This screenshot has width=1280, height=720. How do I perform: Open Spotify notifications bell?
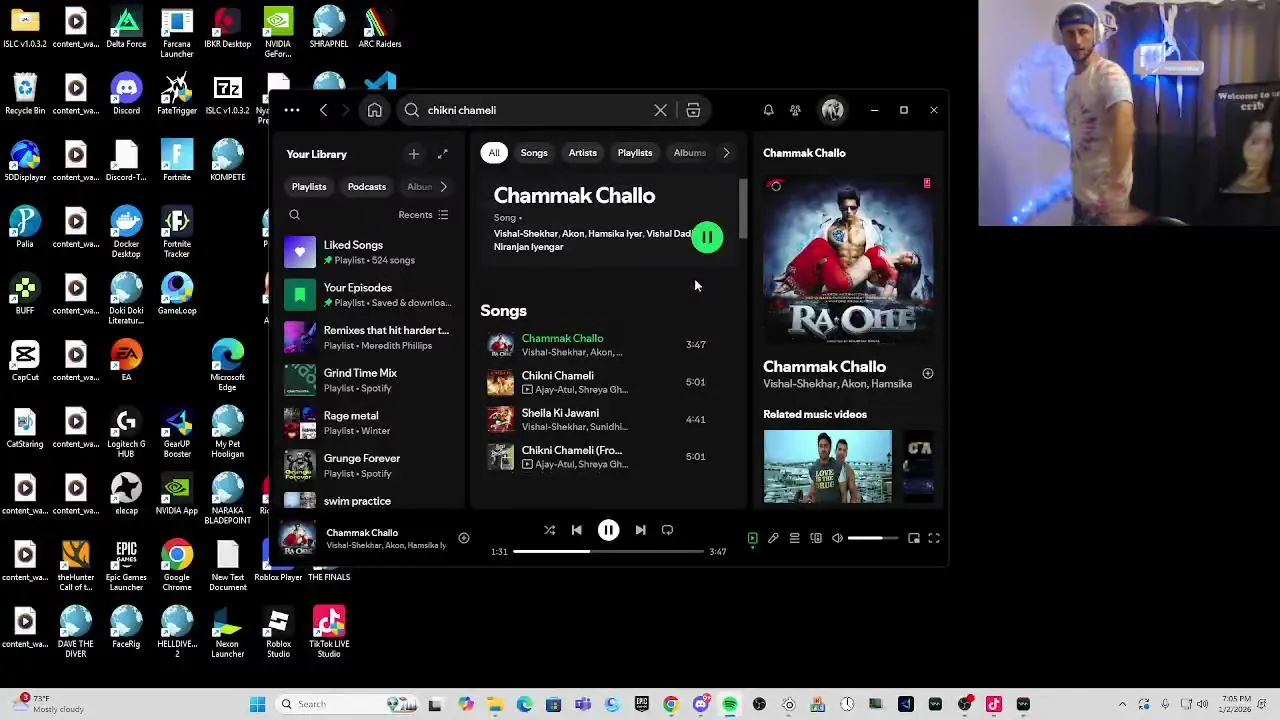click(x=768, y=110)
